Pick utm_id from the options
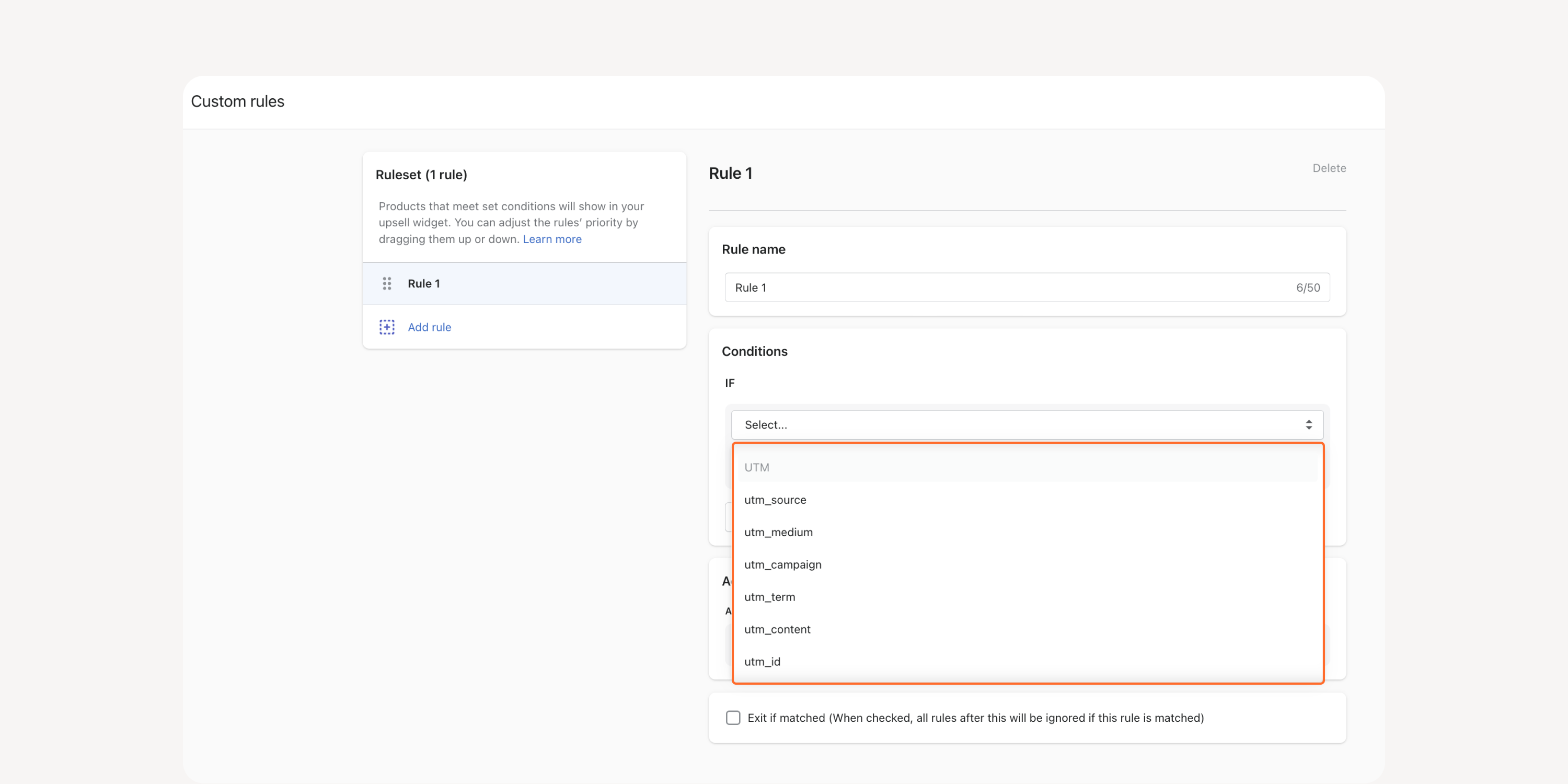Screen dimensions: 1568x784 (x=1028, y=661)
